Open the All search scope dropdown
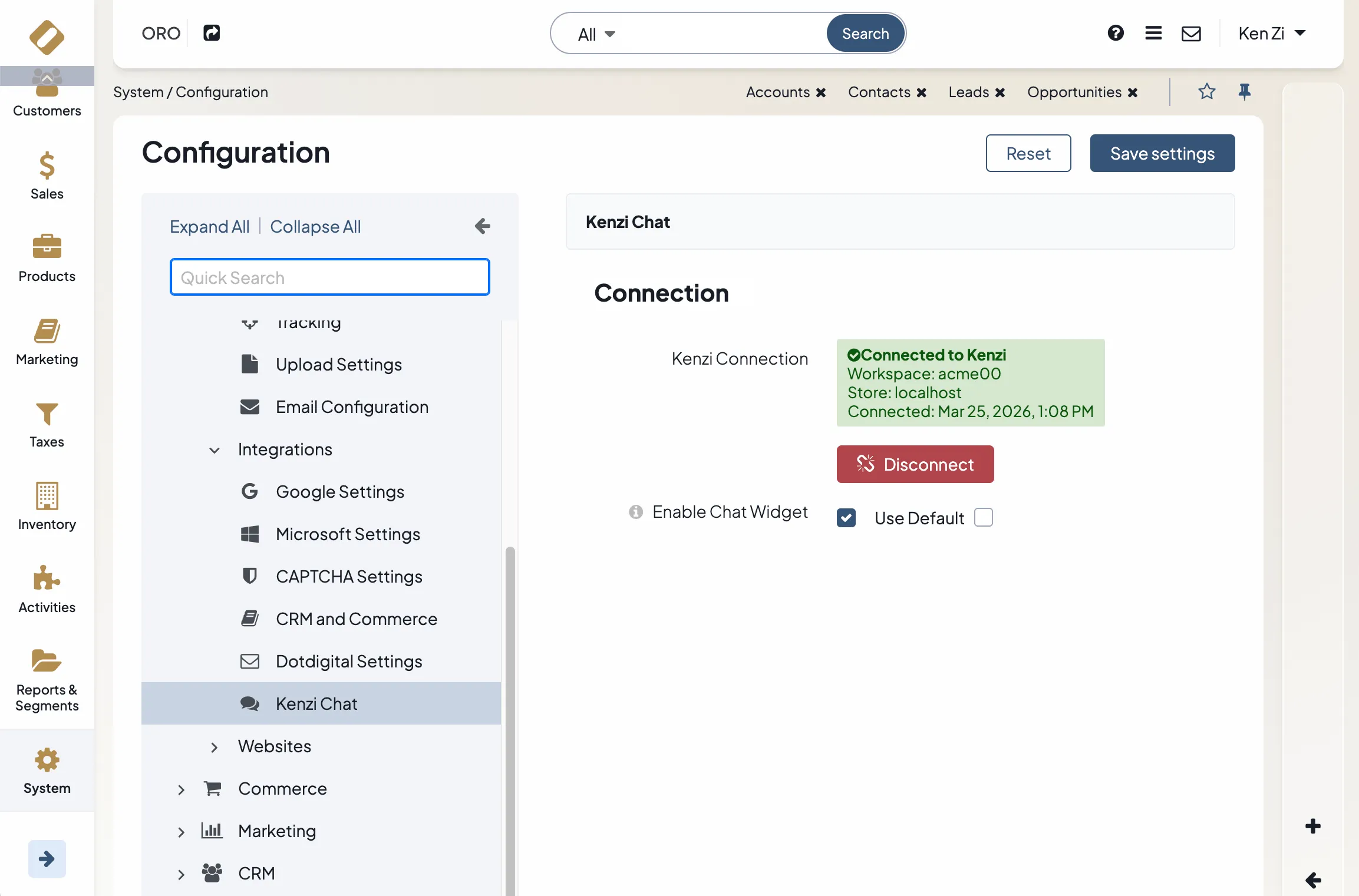 (596, 34)
